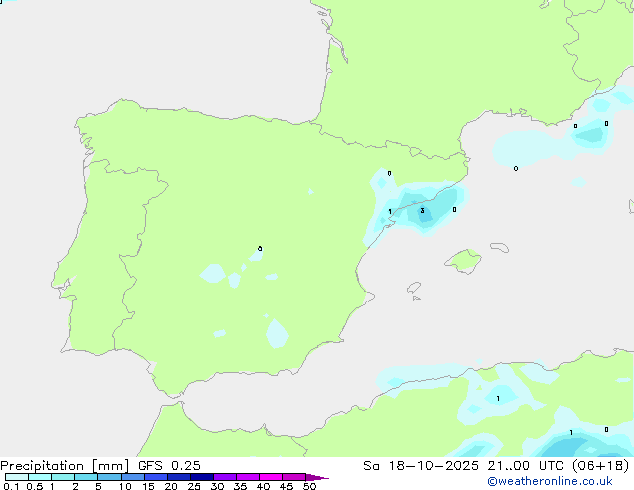This screenshot has height=490, width=634.
Task: Pick the 30–35 mm purple legend swatch
Action: point(224,477)
